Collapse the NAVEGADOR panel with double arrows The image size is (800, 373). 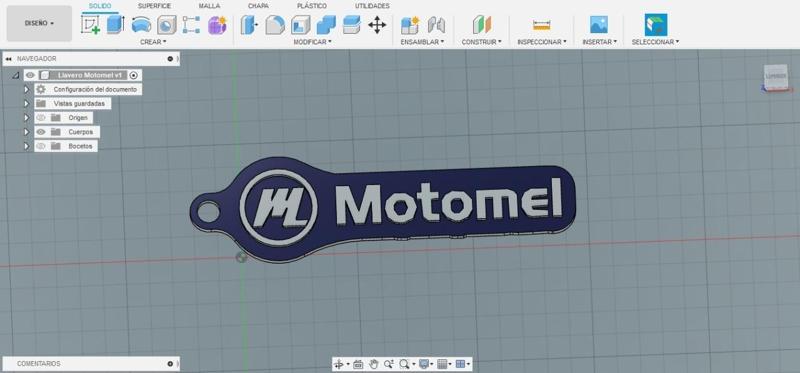[8, 59]
